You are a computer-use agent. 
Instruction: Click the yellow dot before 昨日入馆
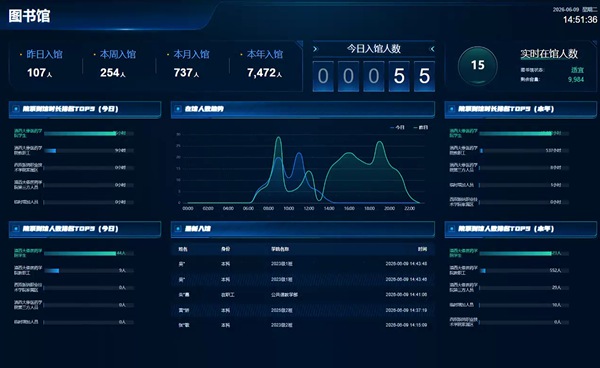click(21, 55)
